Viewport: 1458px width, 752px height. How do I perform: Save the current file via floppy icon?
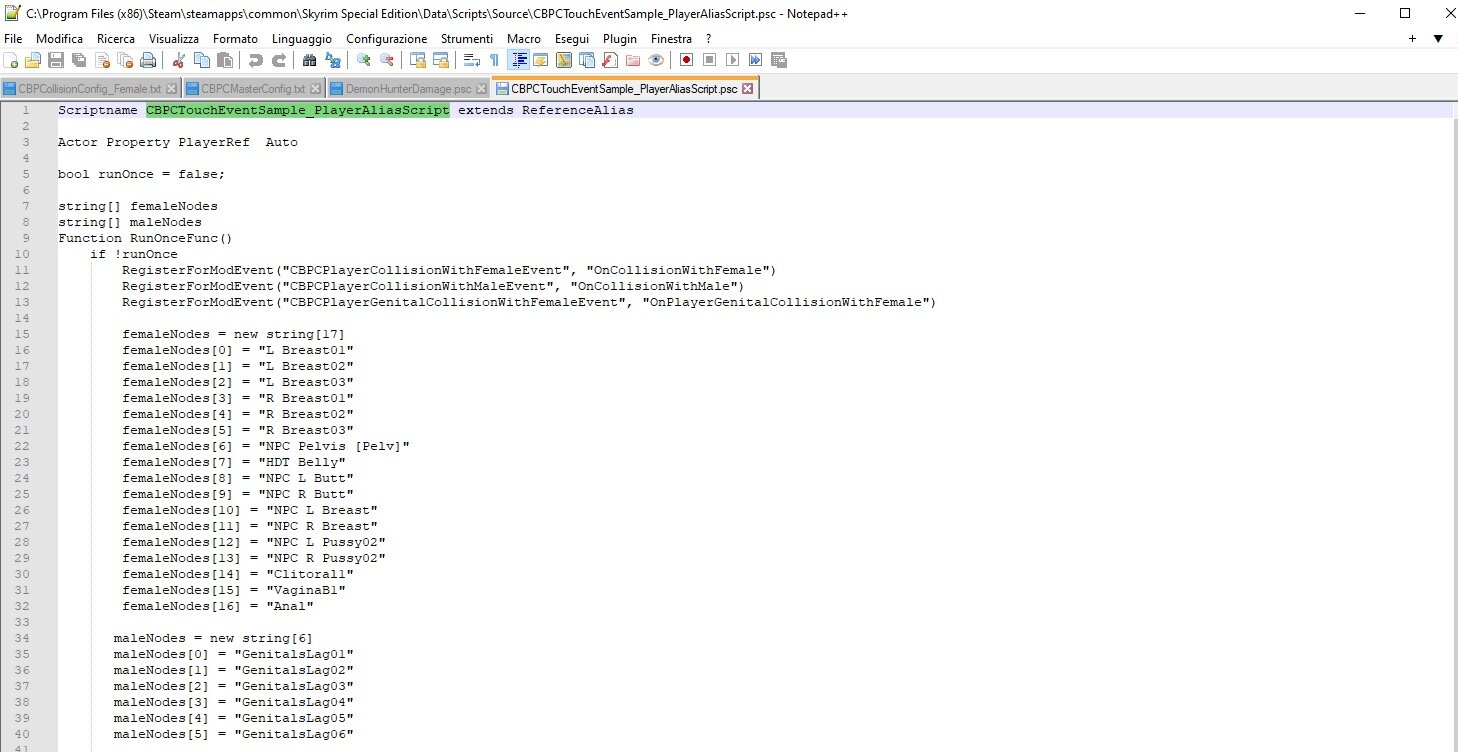(56, 60)
